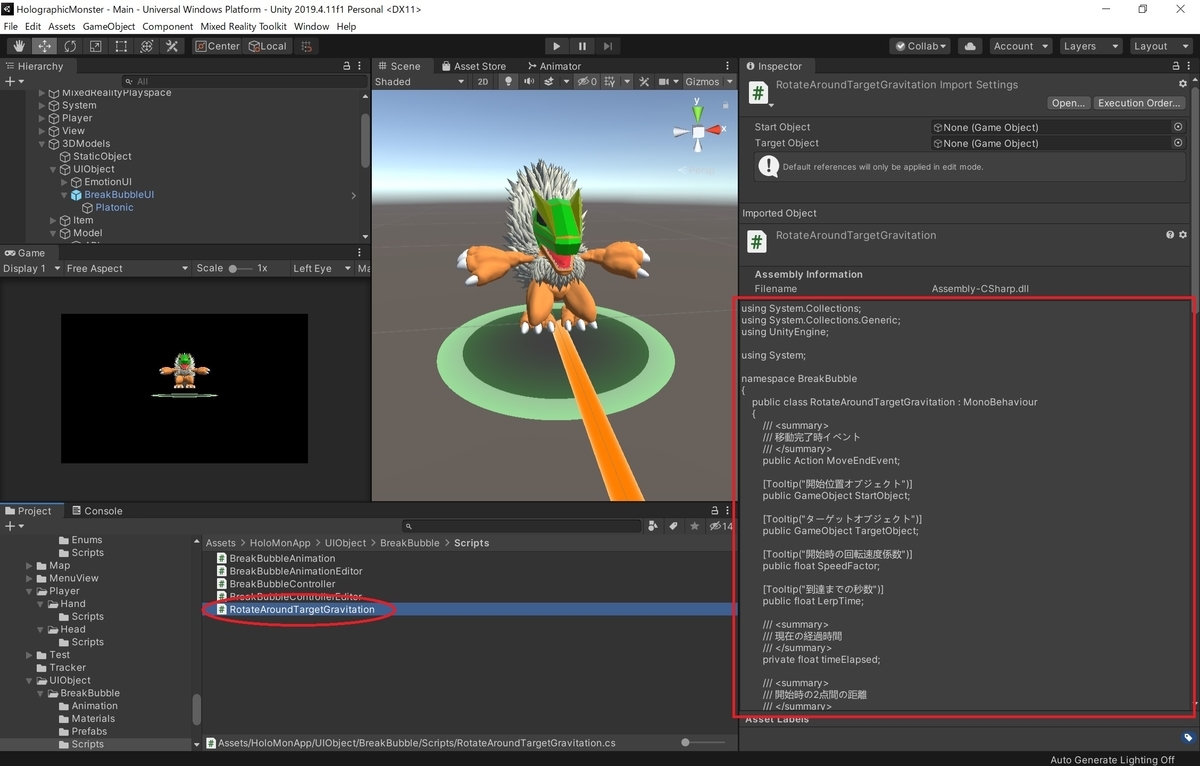
Task: Click the Open... button in Inspector
Action: 1068,103
